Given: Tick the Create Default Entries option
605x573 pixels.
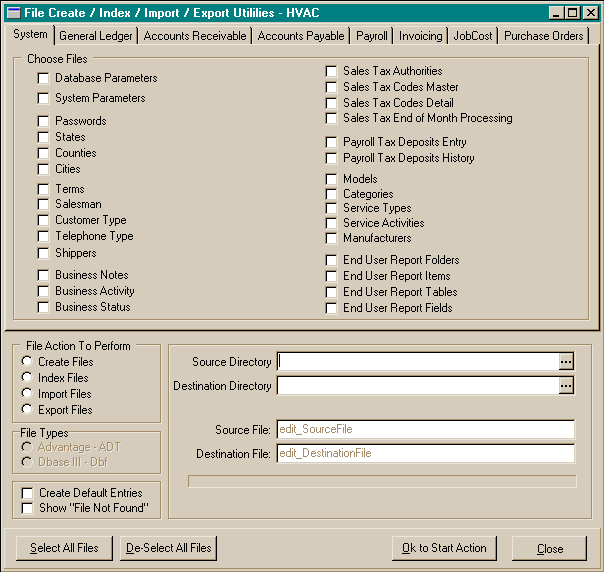Looking at the screenshot, I should (28, 493).
